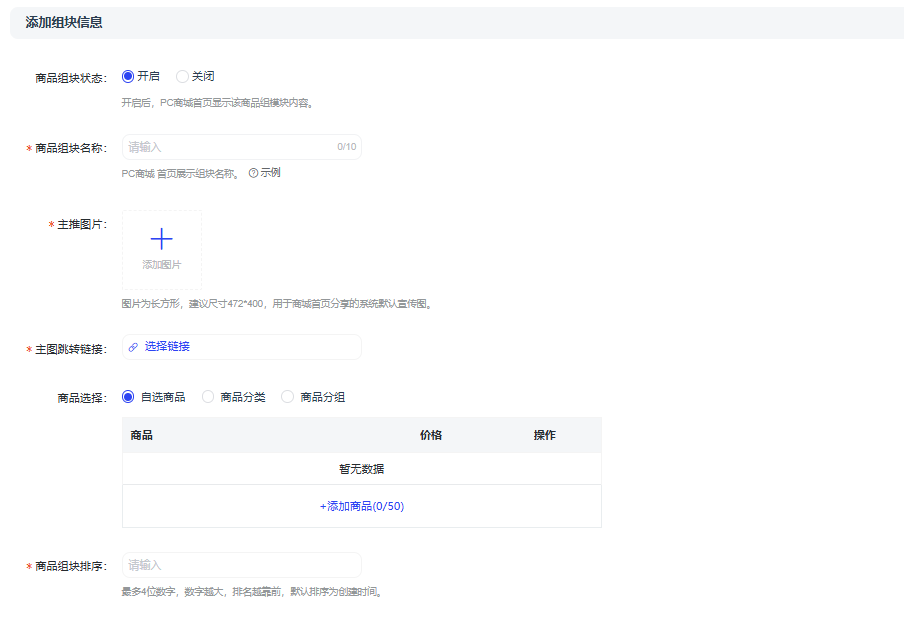Screen dimensions: 904x622
Task: Click the 价格 column header
Action: 431,435
